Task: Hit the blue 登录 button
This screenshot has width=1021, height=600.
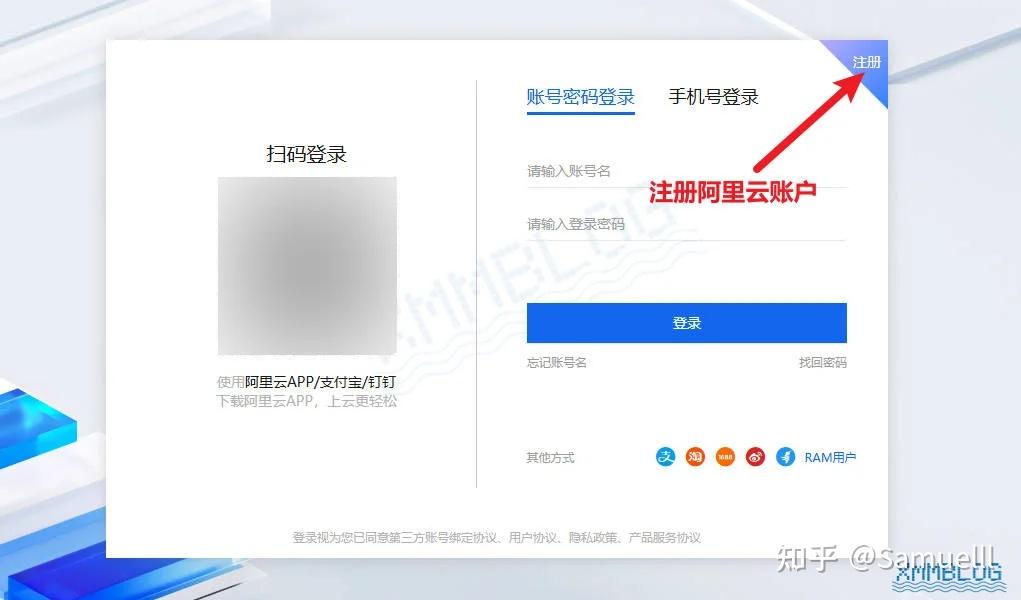Action: (x=686, y=322)
